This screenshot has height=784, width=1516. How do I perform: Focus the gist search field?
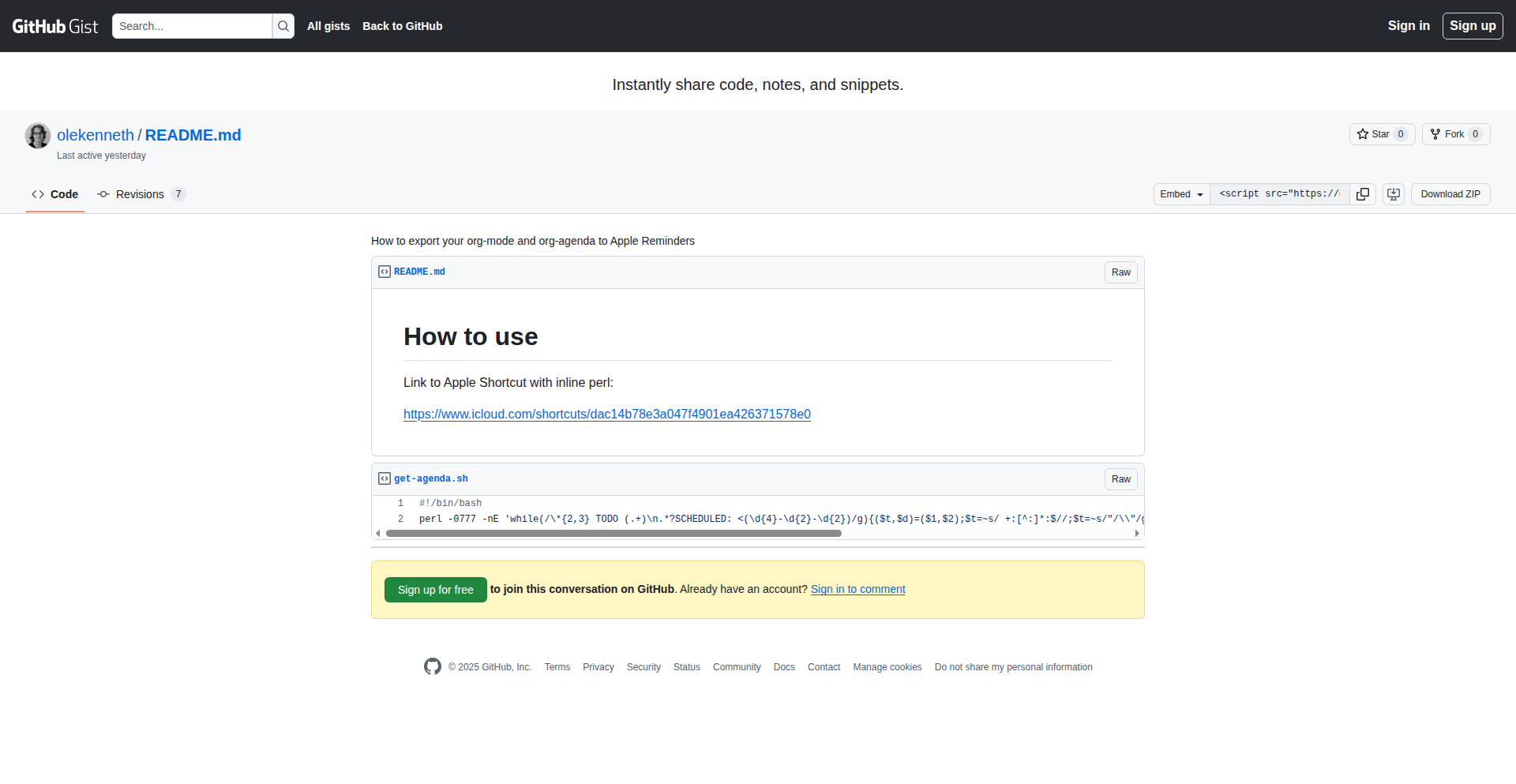192,26
